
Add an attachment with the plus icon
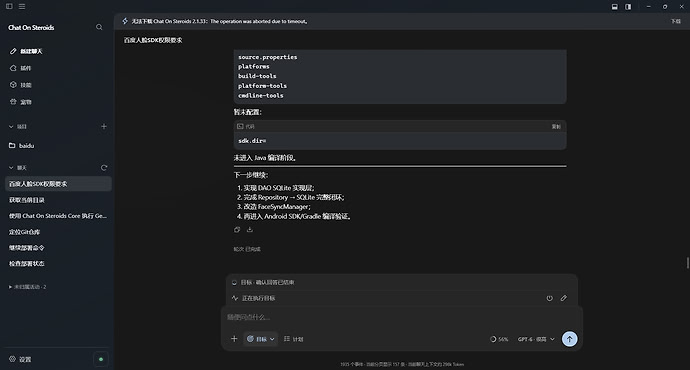coord(234,339)
